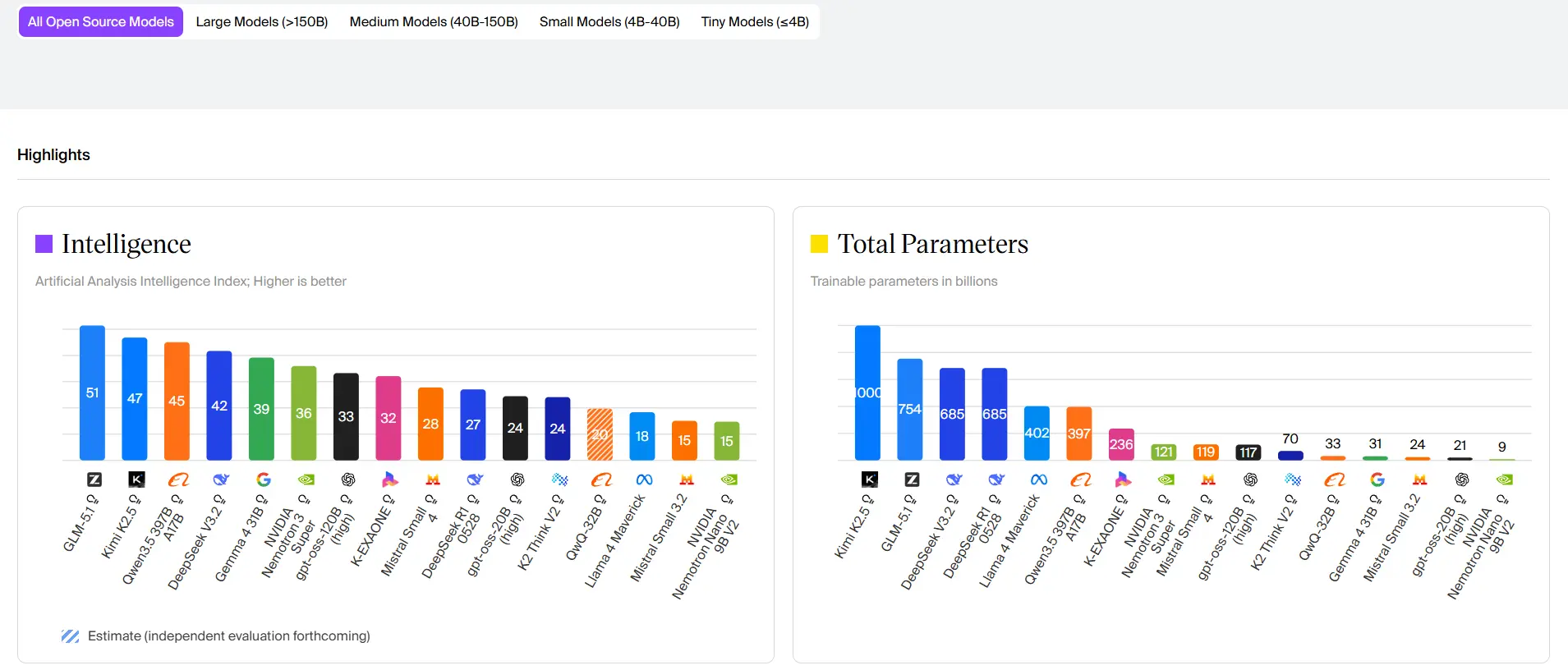Open the Medium Models (40B-150B) tab
This screenshot has width=1568, height=670.
[x=434, y=22]
